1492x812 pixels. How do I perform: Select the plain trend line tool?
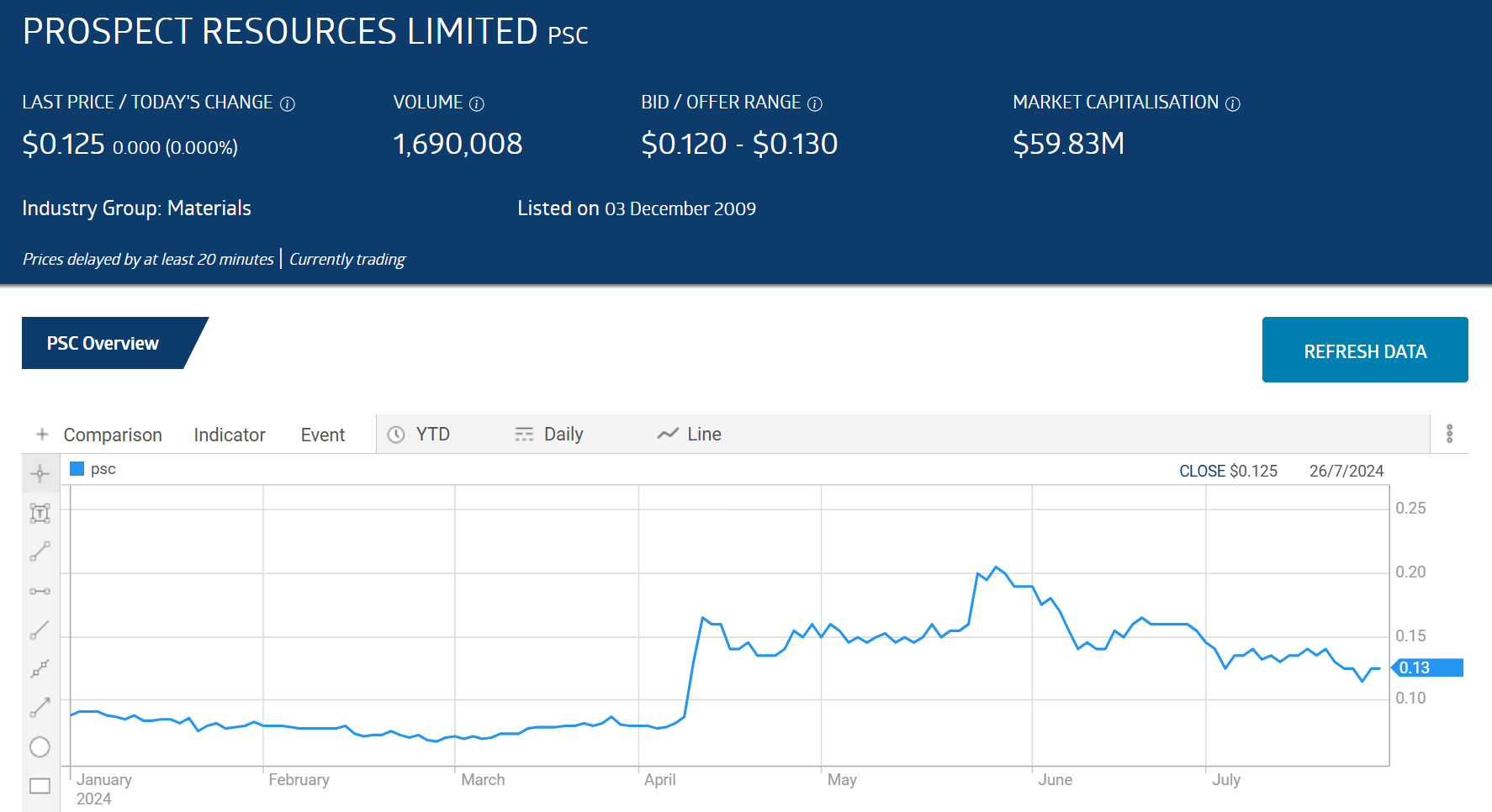pyautogui.click(x=40, y=630)
